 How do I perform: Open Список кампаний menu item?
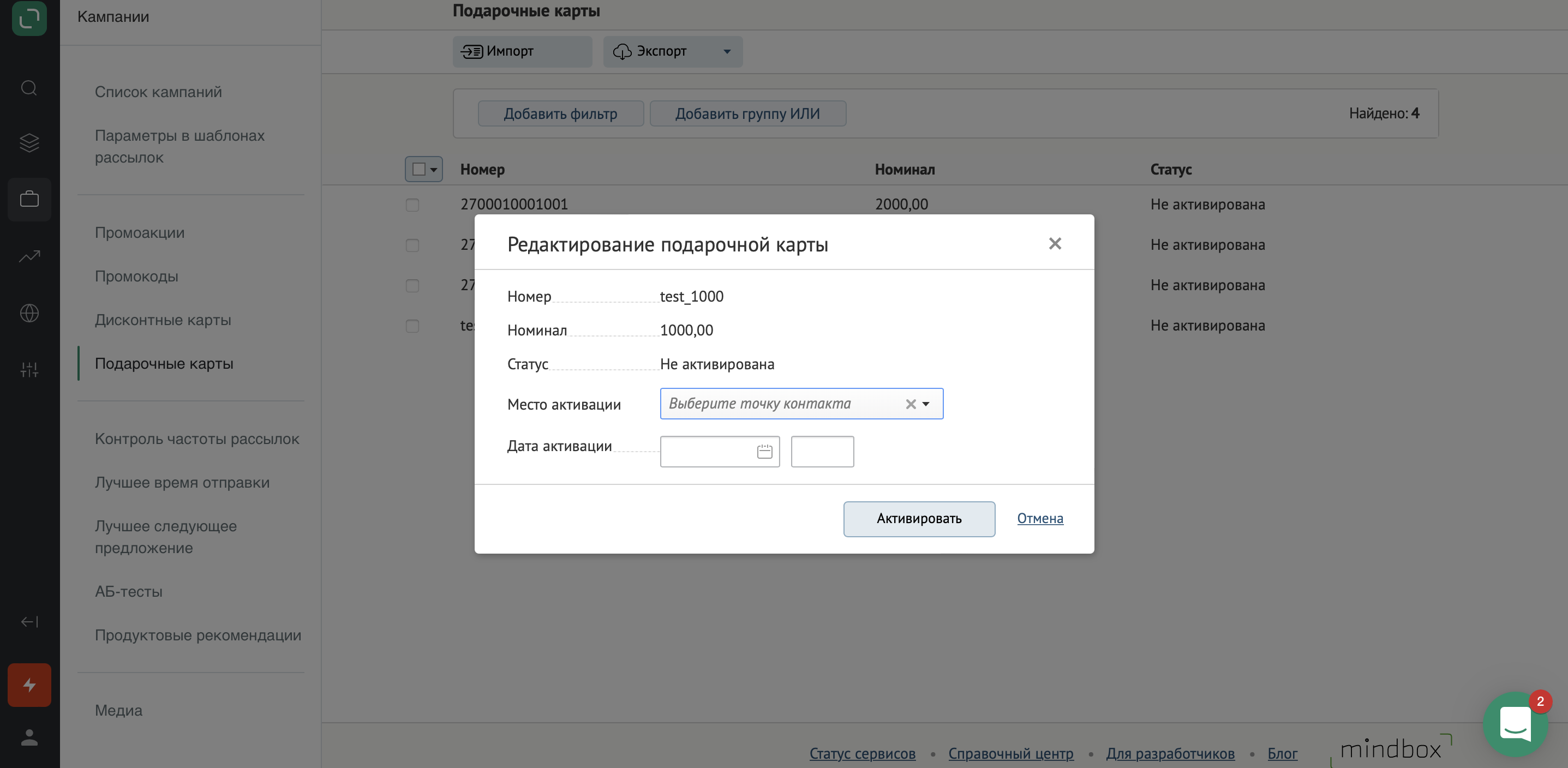tap(158, 92)
